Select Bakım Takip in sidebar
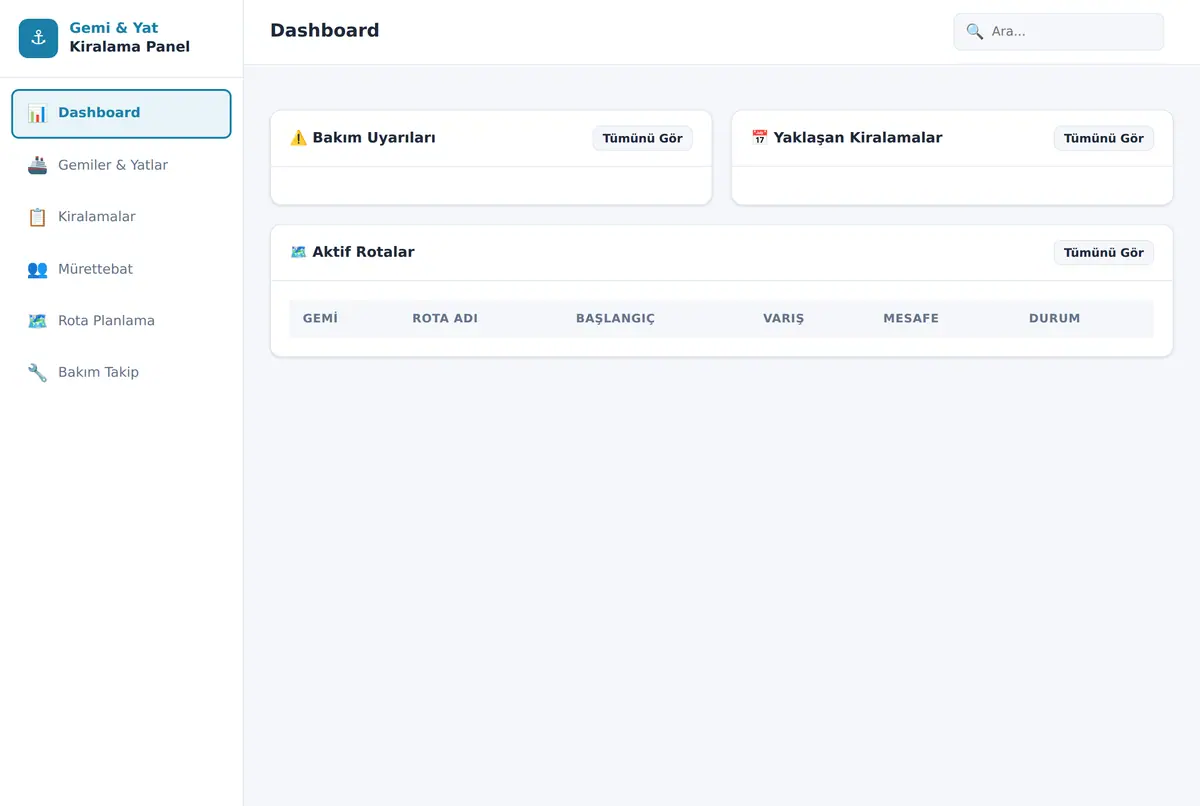The width and height of the screenshot is (1200, 806). pos(121,373)
